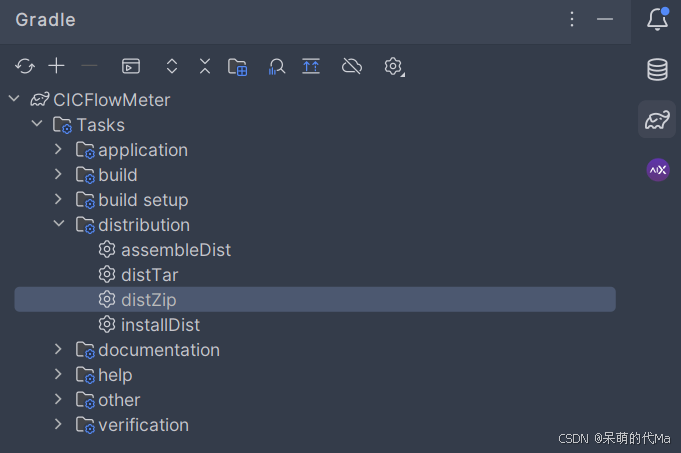This screenshot has height=453, width=681.
Task: Click the verification folder label
Action: tap(143, 425)
